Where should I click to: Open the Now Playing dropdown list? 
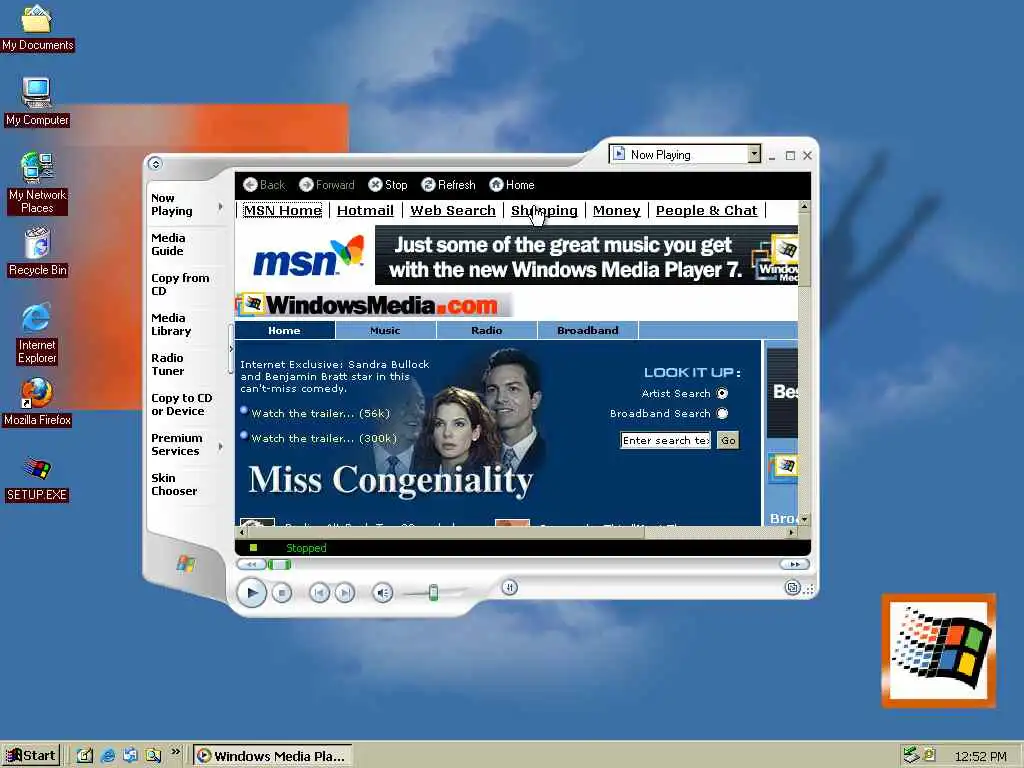(754, 154)
